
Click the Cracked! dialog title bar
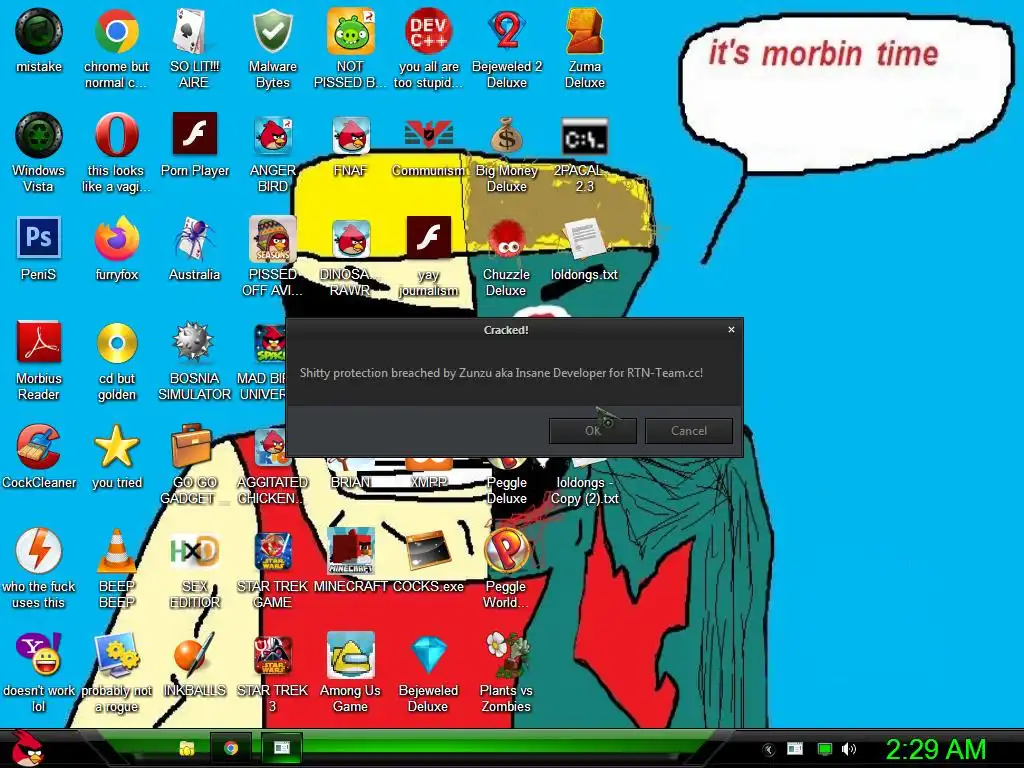point(506,330)
